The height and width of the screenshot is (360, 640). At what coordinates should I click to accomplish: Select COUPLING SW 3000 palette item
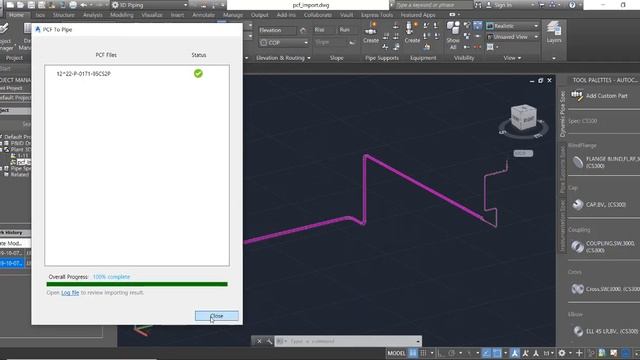tap(604, 247)
